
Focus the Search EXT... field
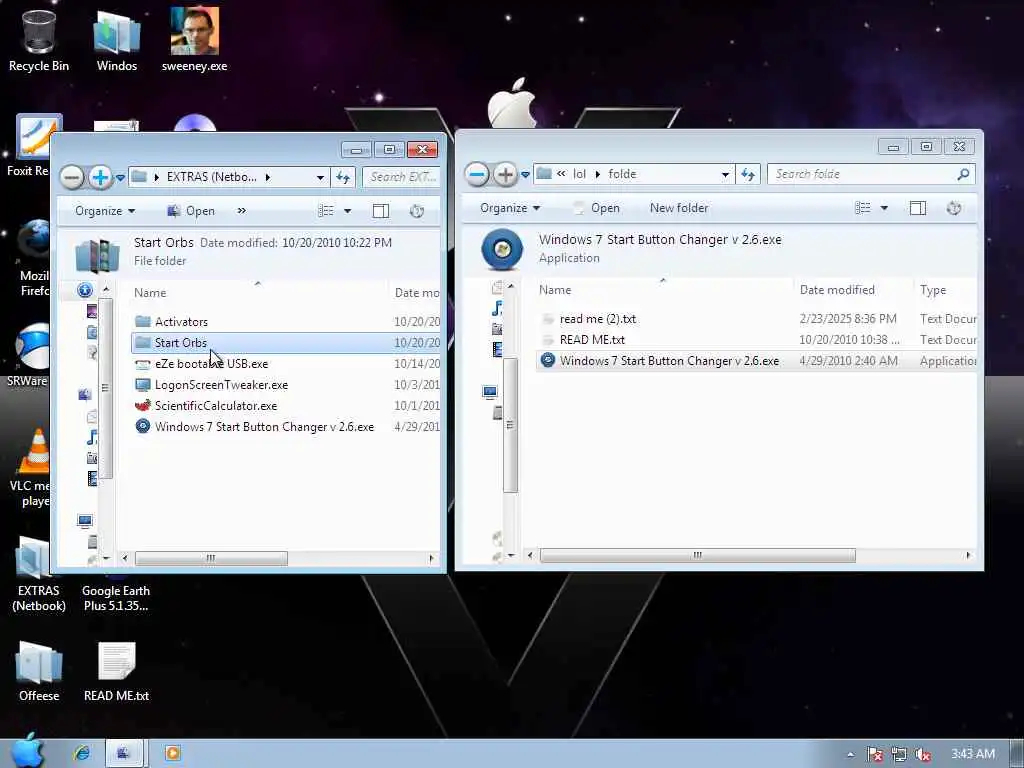[402, 177]
